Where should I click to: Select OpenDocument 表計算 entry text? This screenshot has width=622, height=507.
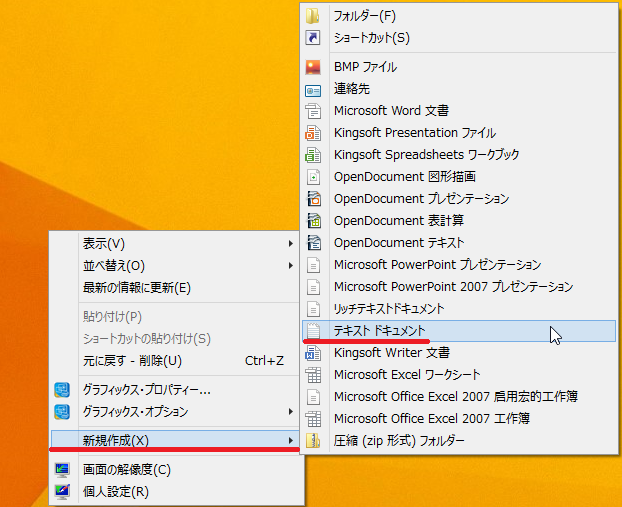[x=399, y=221]
